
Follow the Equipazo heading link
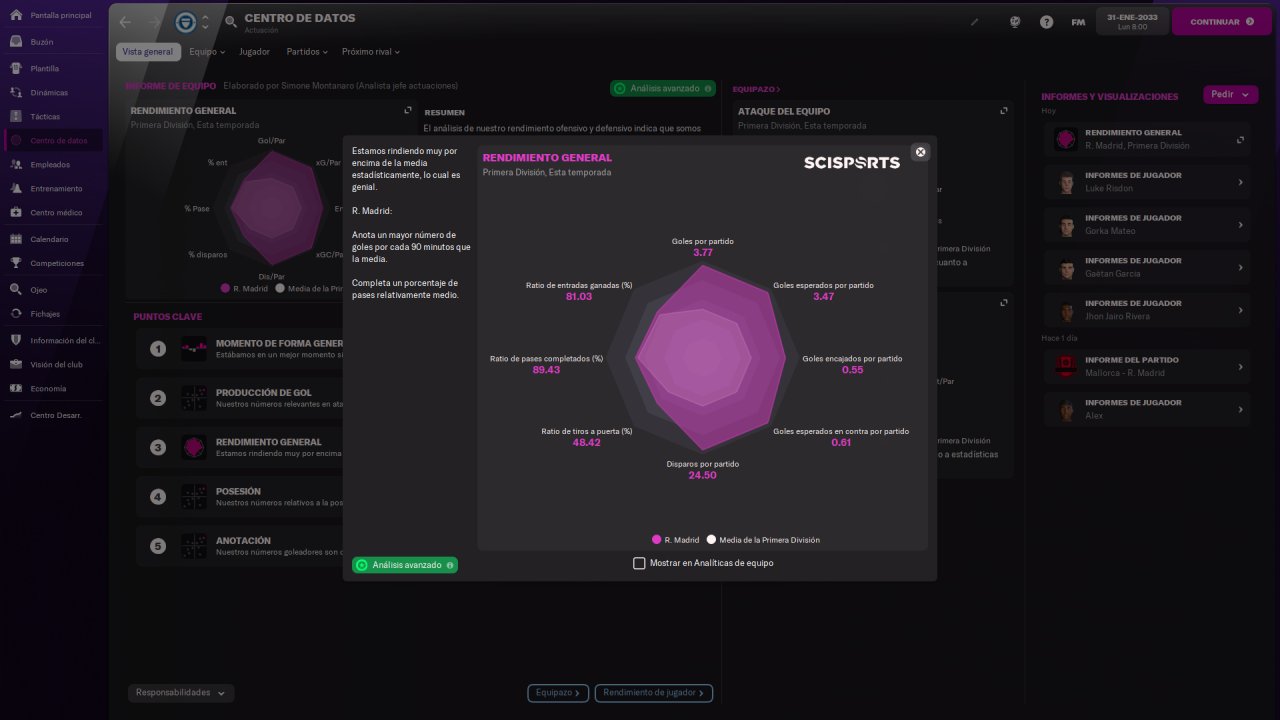tap(757, 89)
